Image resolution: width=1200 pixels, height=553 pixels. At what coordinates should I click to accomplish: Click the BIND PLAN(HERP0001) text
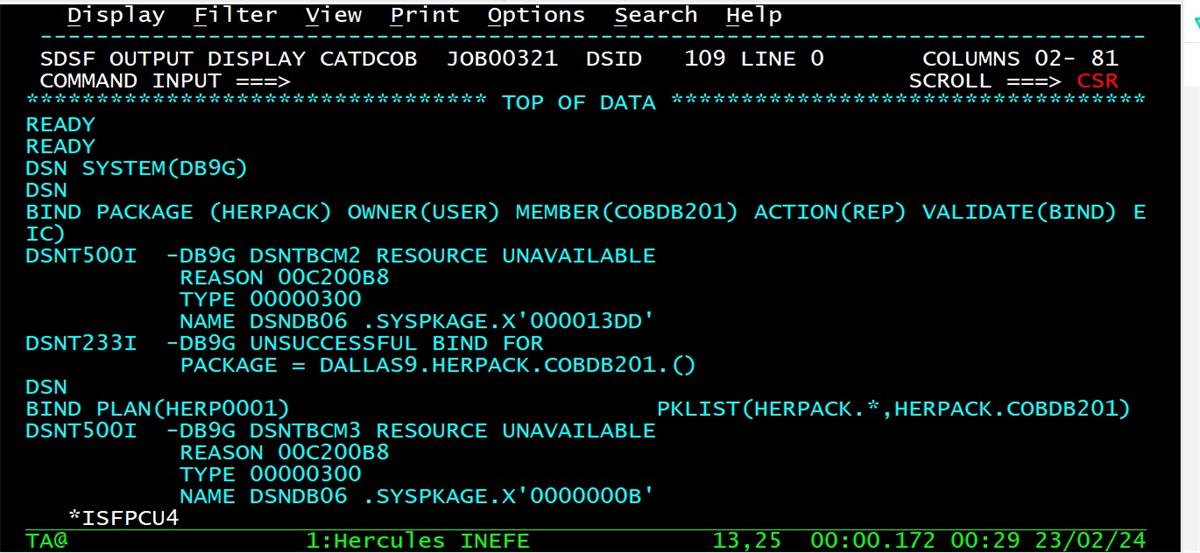click(157, 409)
